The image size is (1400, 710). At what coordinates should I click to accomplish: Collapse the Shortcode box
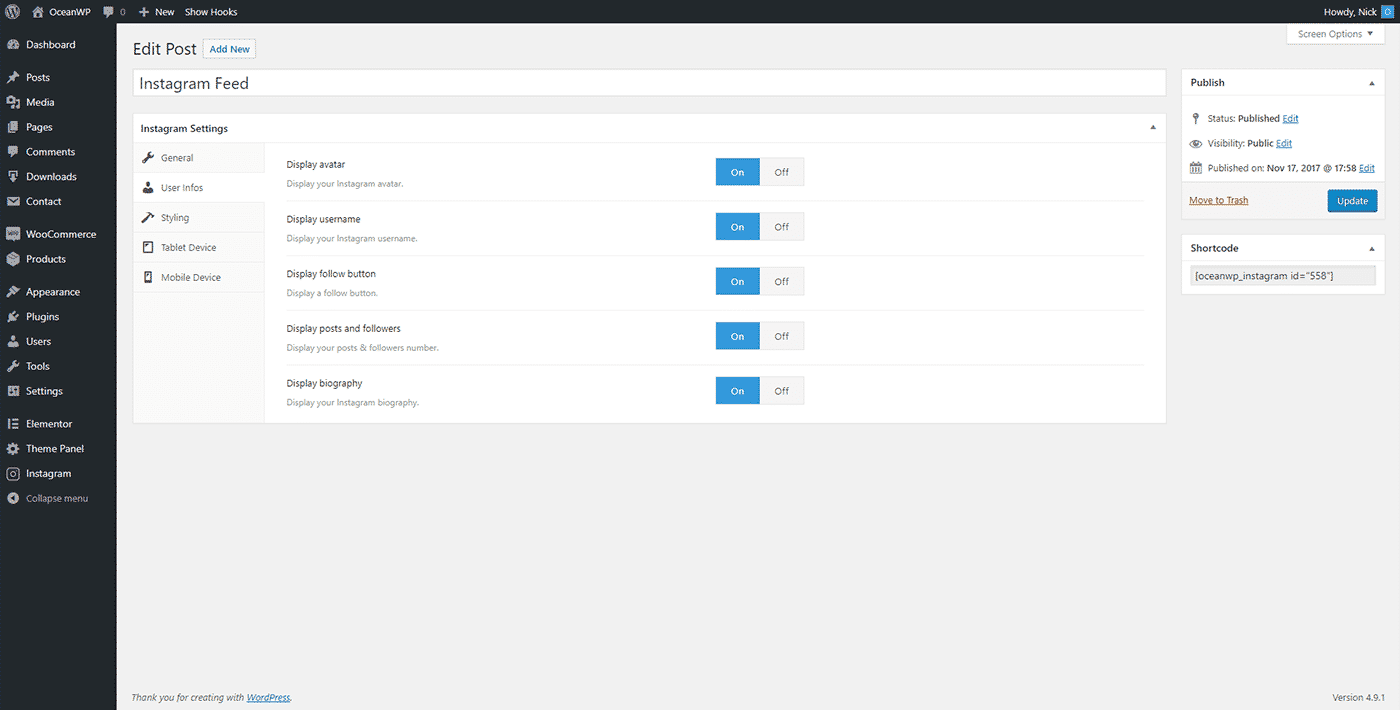pos(1372,248)
